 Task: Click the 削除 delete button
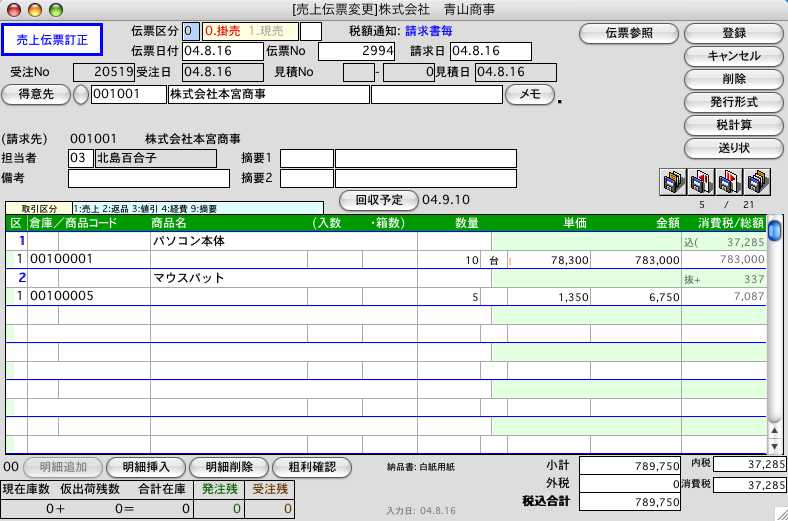(732, 79)
